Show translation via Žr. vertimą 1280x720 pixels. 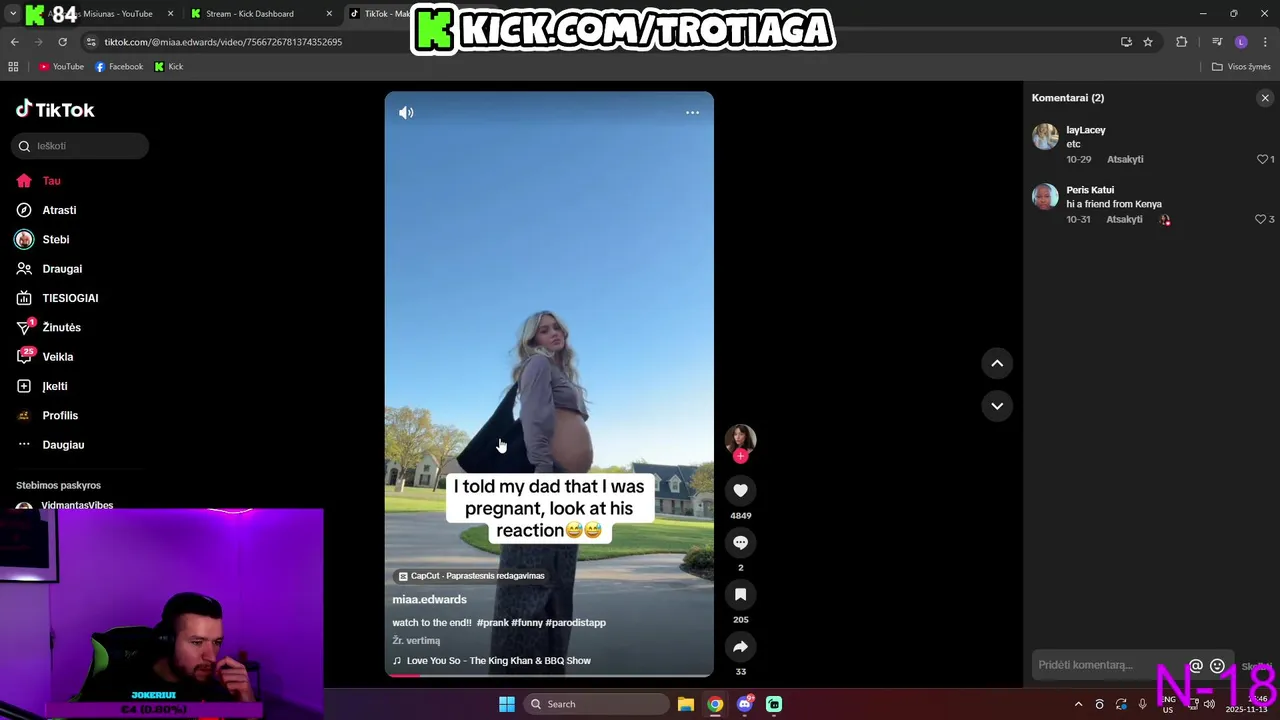tap(416, 640)
